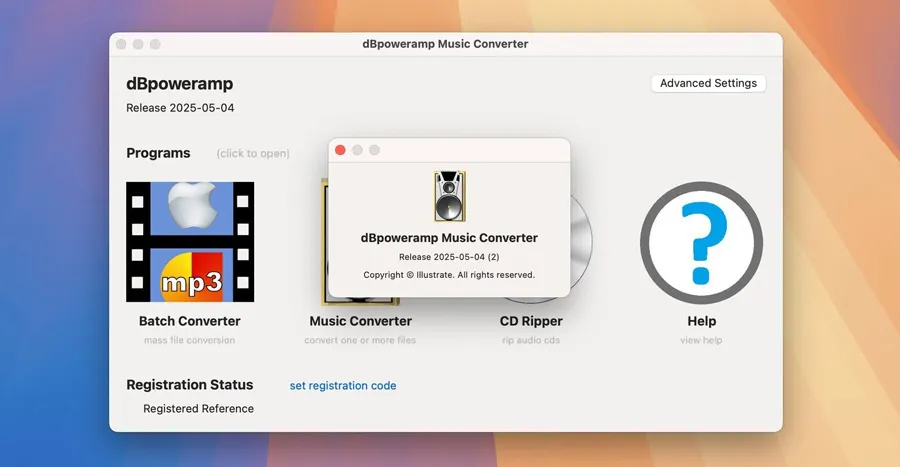Open the Advanced Settings button
Image resolution: width=900 pixels, height=467 pixels.
(x=708, y=83)
